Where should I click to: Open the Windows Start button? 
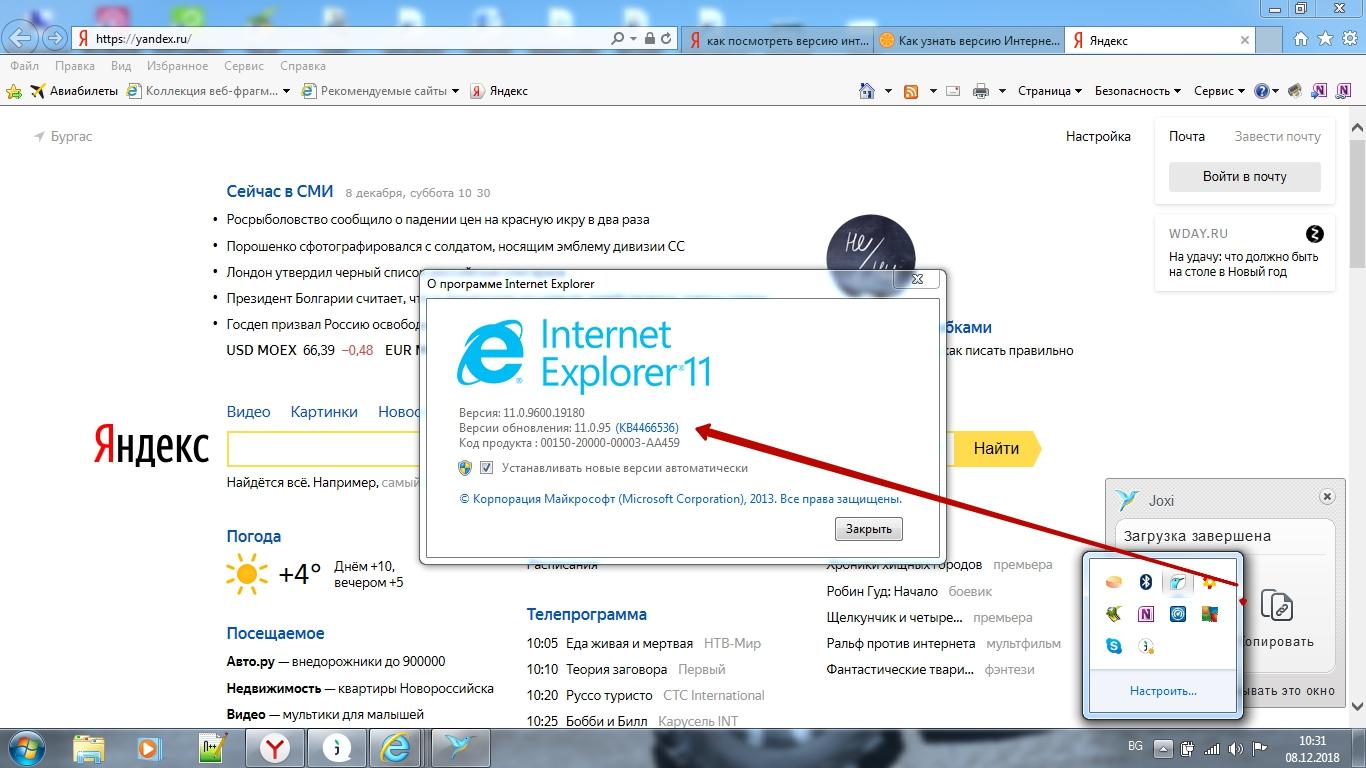27,748
